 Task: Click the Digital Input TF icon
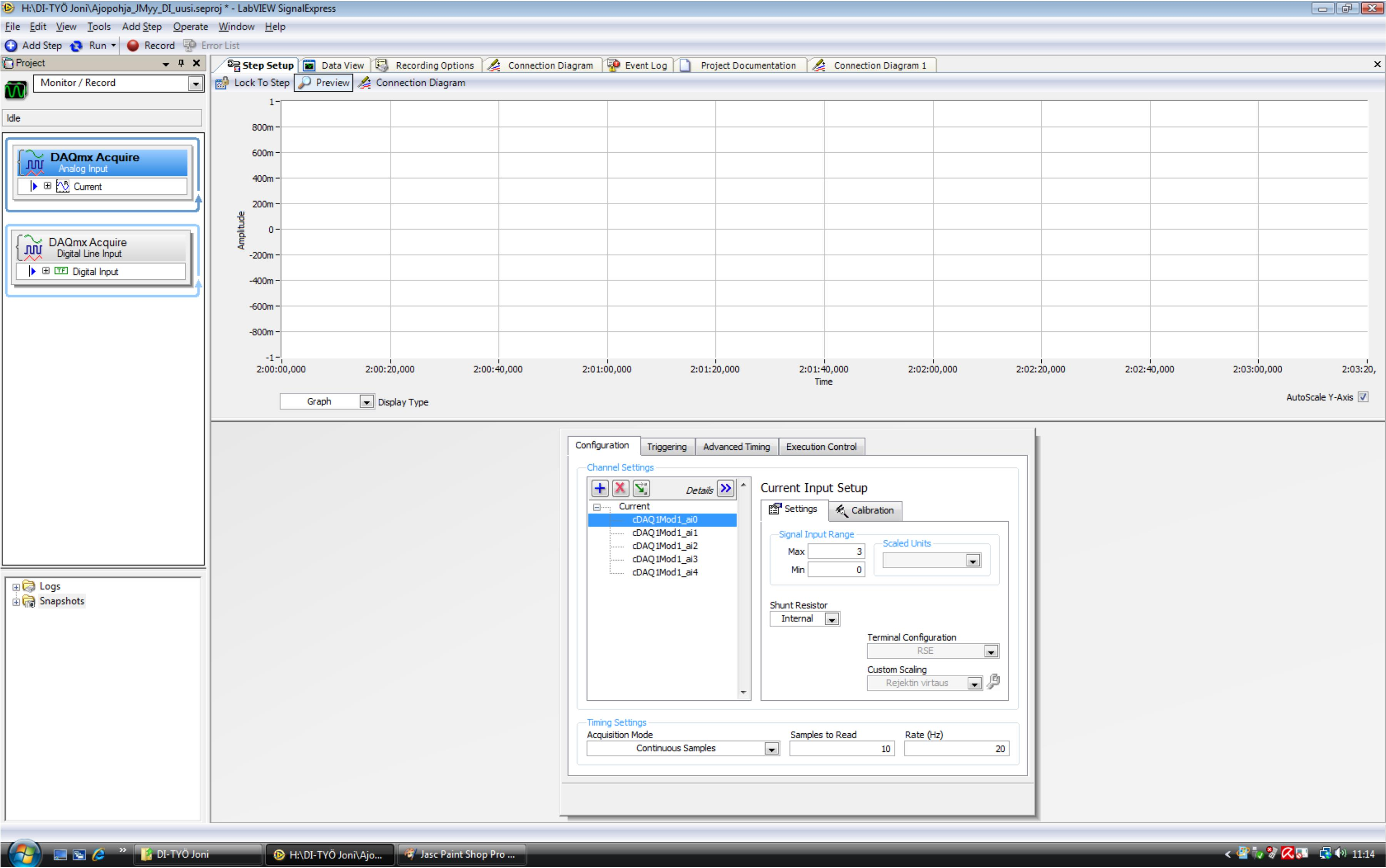coord(61,271)
